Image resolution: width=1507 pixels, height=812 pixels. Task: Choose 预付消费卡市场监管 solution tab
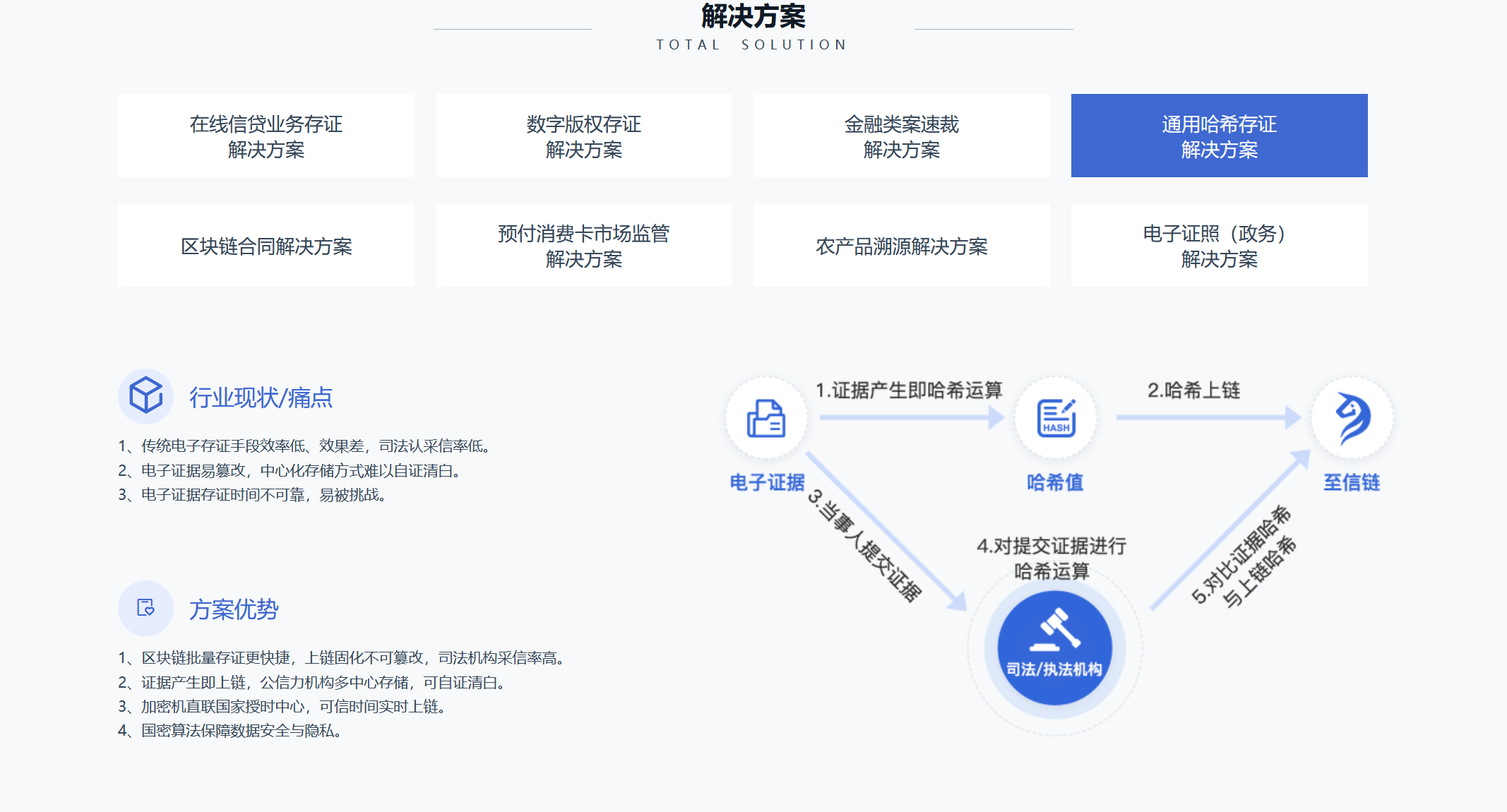tap(584, 245)
